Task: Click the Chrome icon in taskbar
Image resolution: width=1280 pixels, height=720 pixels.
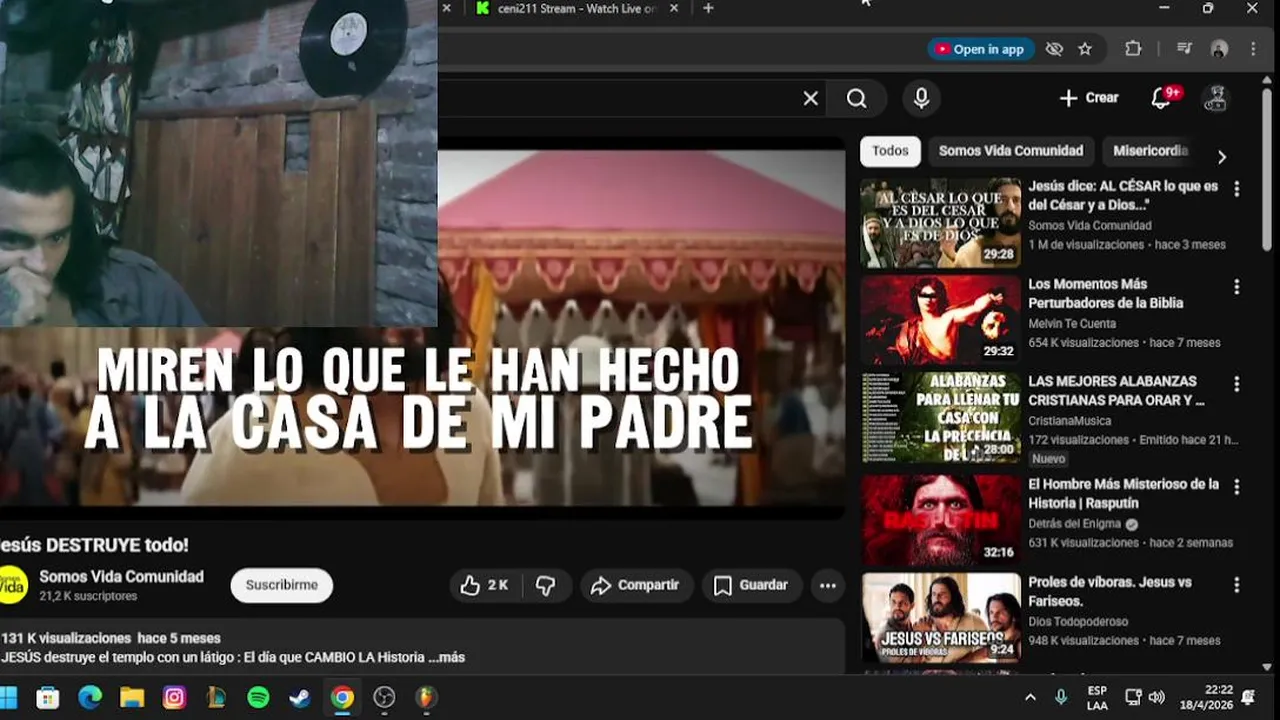Action: 342,697
